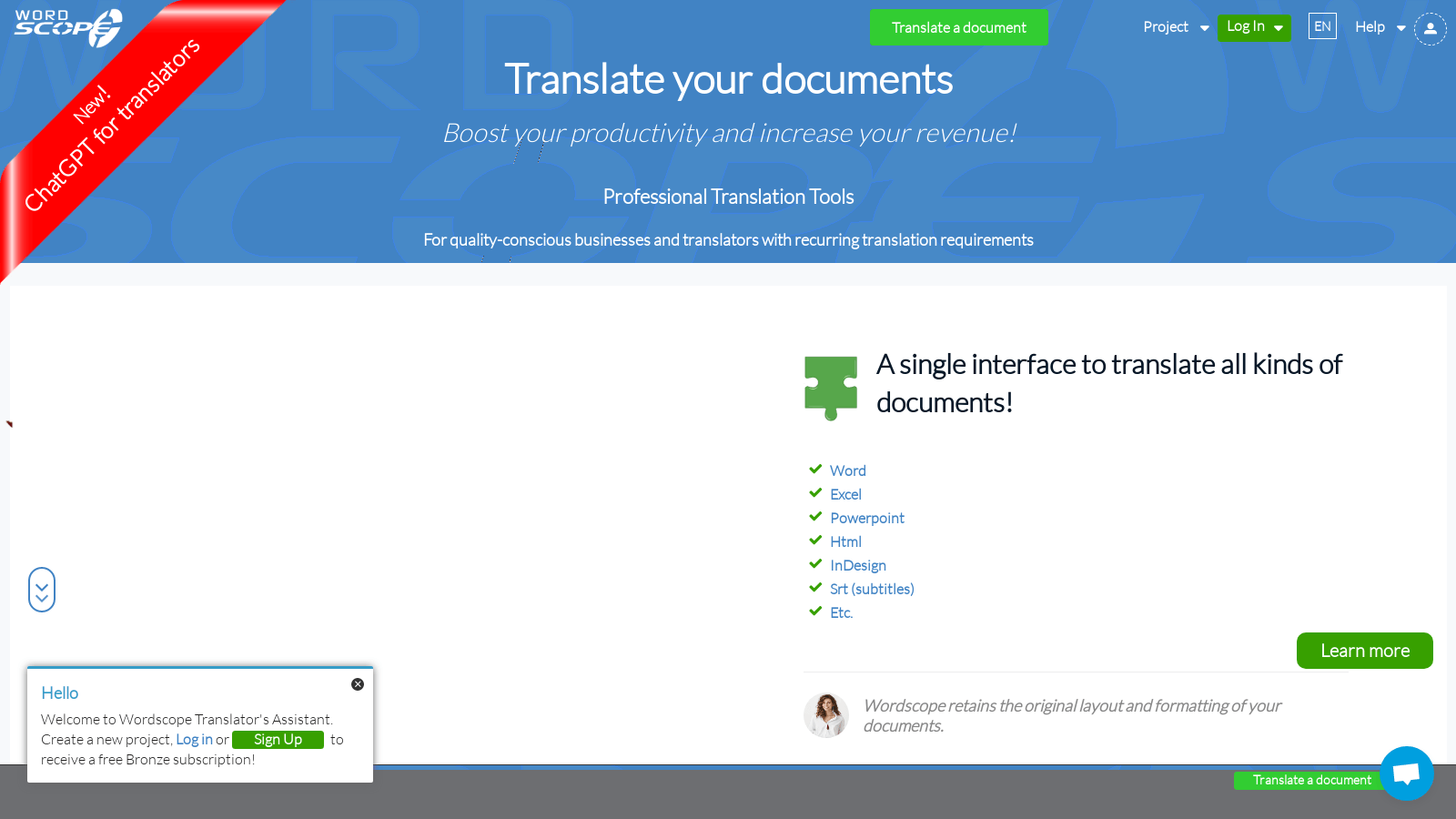Expand the Log In dropdown

pyautogui.click(x=1254, y=27)
